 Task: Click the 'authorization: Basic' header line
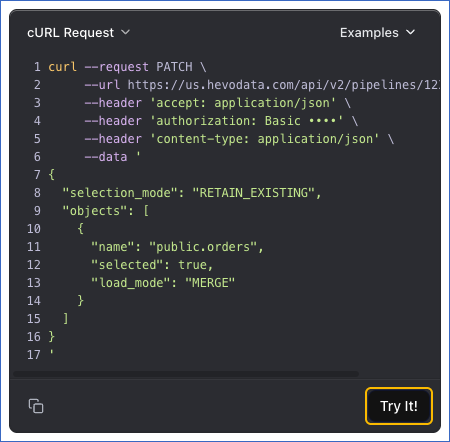[x=221, y=121]
